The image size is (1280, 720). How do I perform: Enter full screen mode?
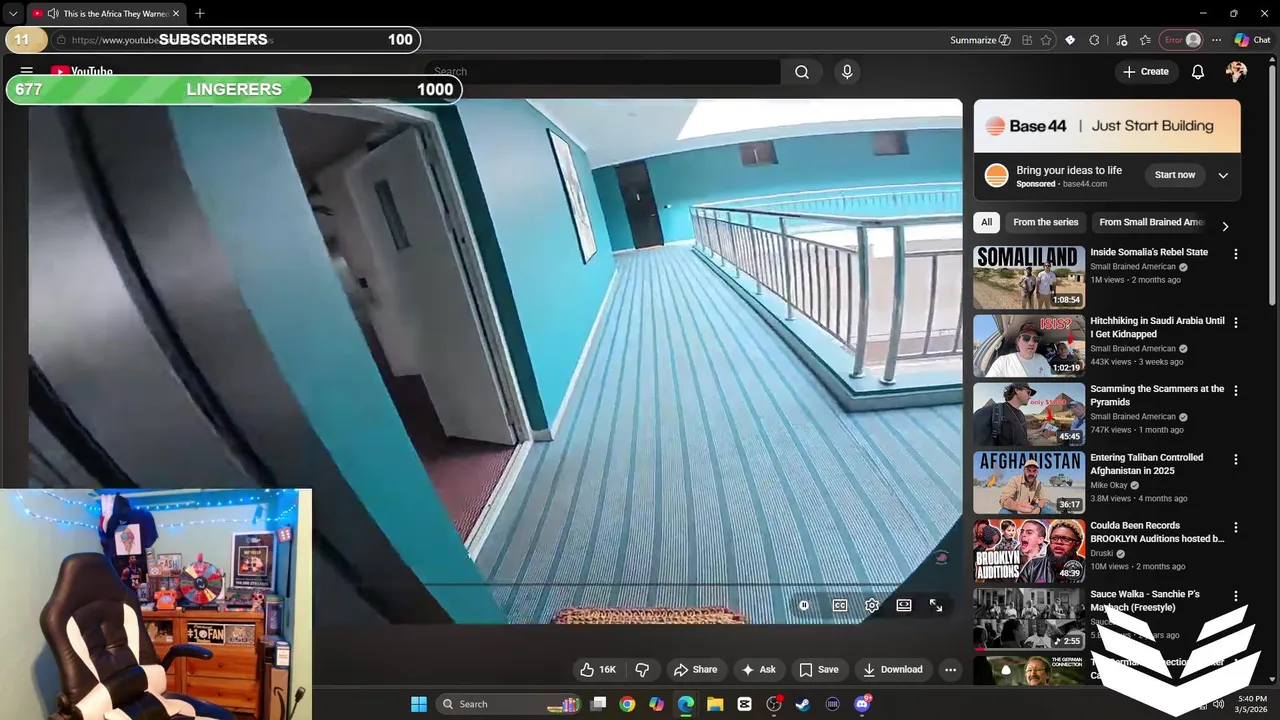pyautogui.click(x=936, y=605)
